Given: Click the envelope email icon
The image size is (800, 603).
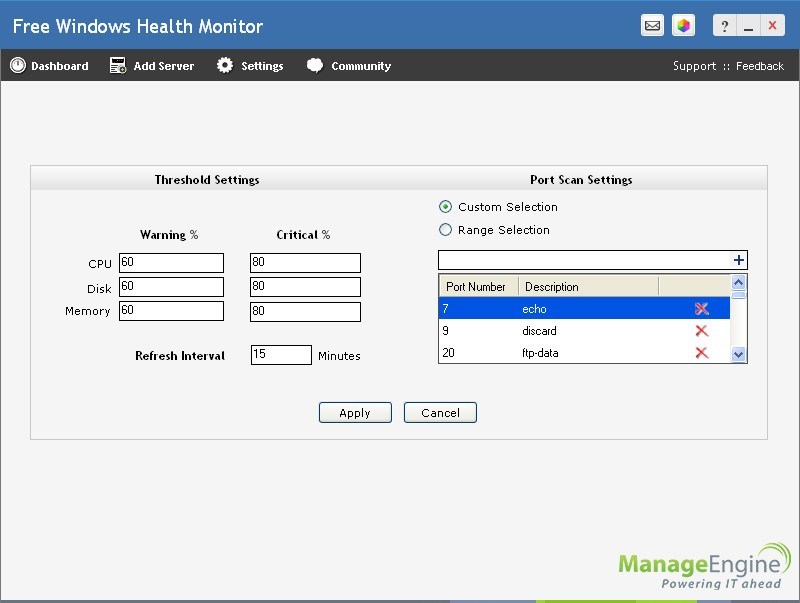Looking at the screenshot, I should pyautogui.click(x=652, y=25).
